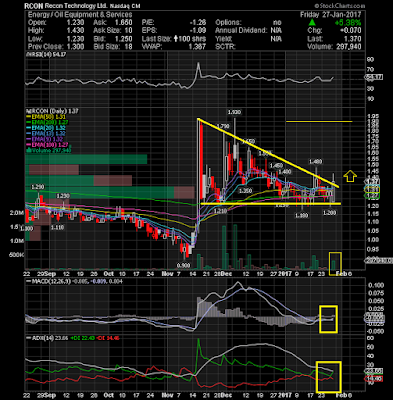Click the cyan EMA(20) 1.32 legend entry
Image resolution: width=393 pixels, height=400 pixels.
click(46, 128)
